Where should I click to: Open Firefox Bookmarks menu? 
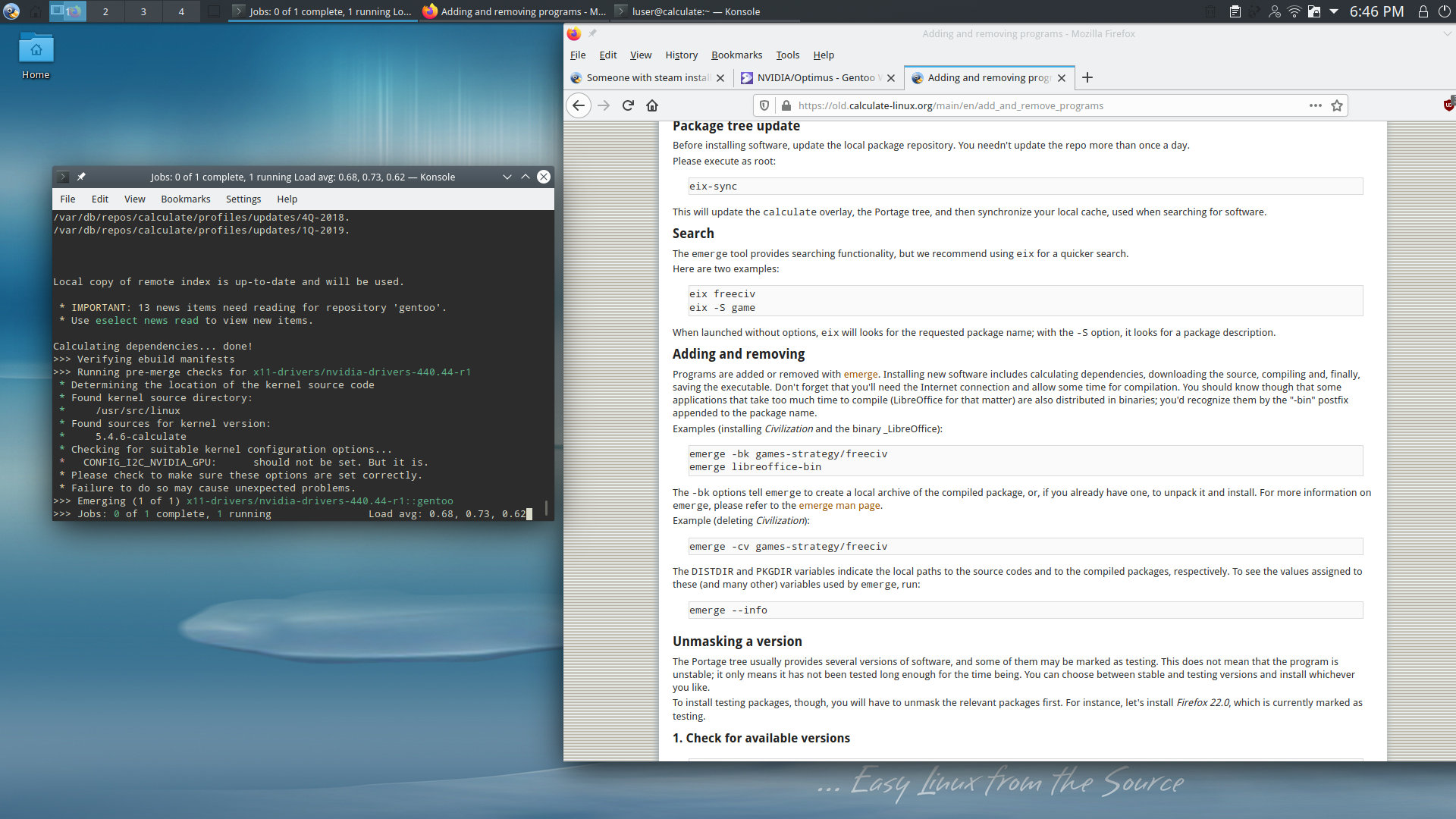tap(737, 55)
